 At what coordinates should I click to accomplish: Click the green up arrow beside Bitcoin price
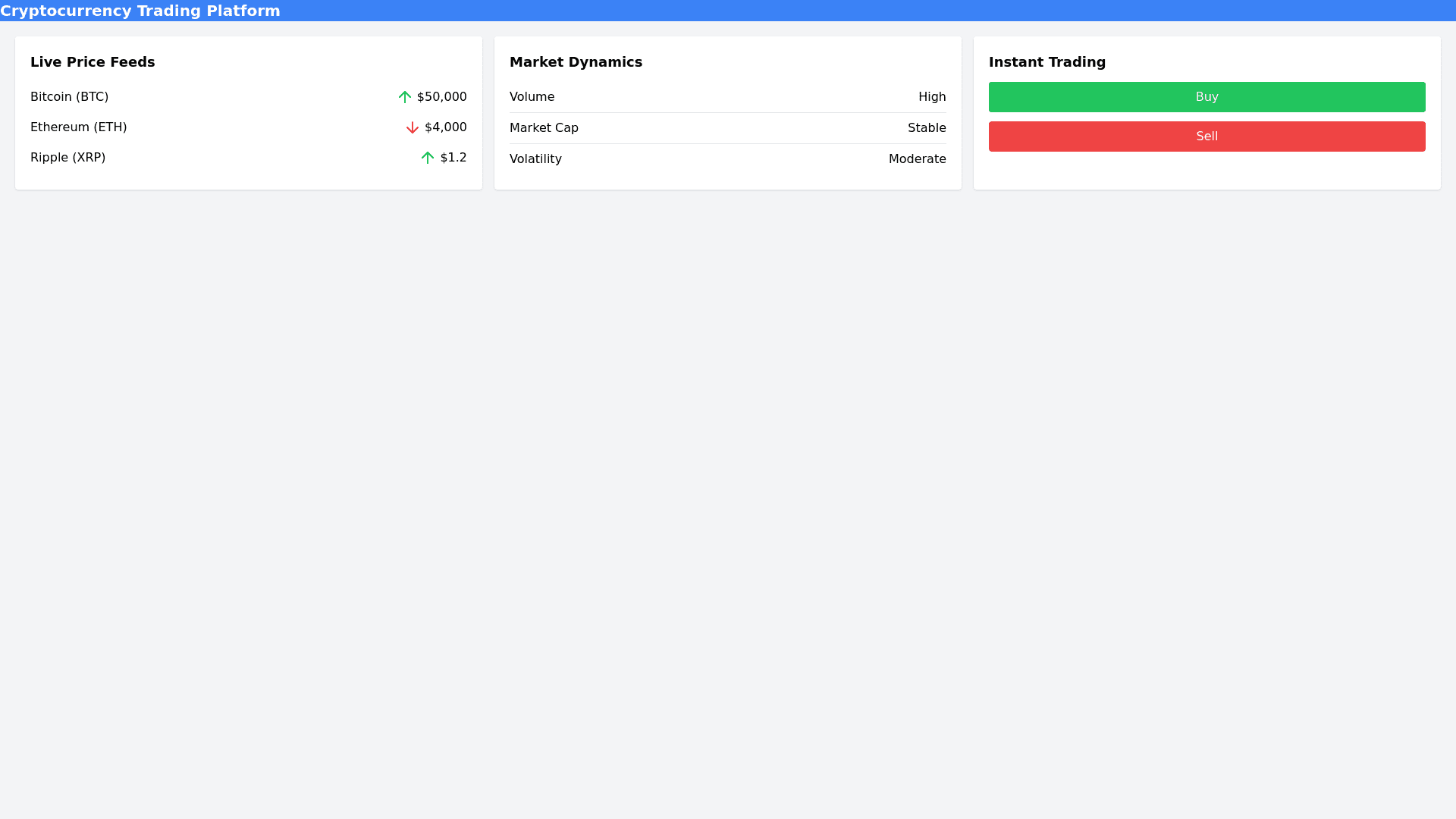[404, 97]
